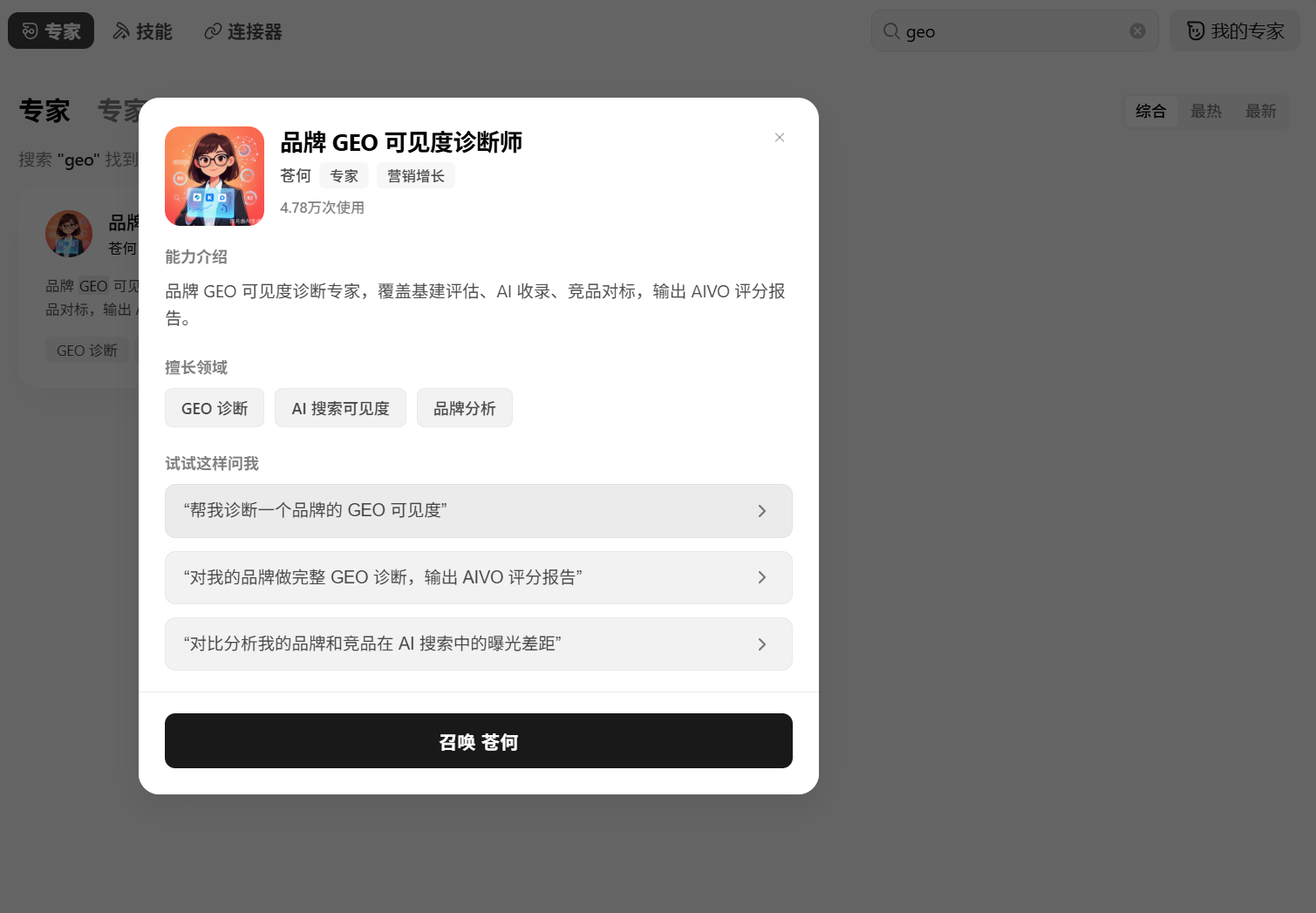Open 我的专家 page
The width and height of the screenshot is (1316, 913).
click(x=1235, y=31)
